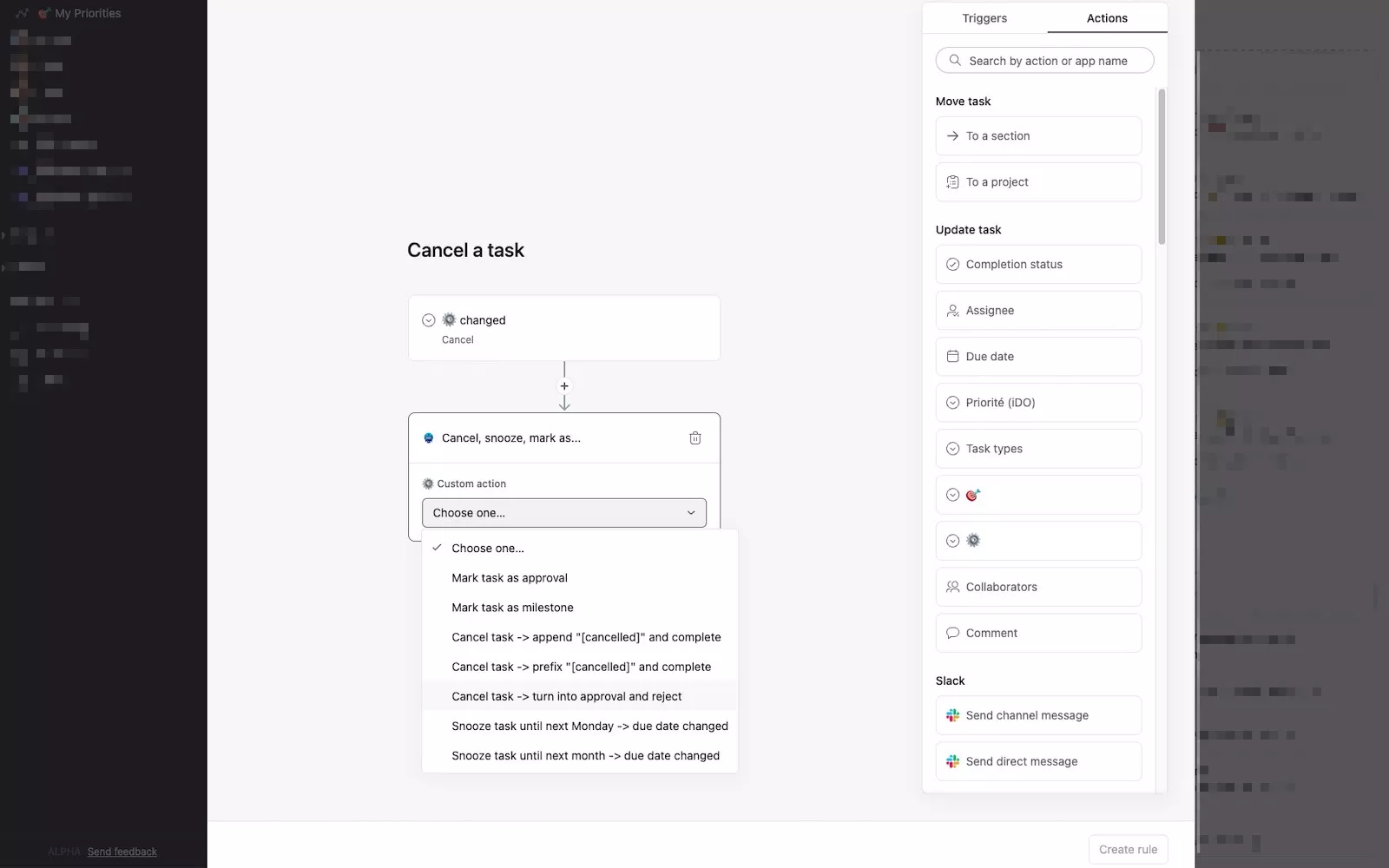This screenshot has width=1389, height=868.
Task: Open the Send feedback link
Action: tap(122, 852)
